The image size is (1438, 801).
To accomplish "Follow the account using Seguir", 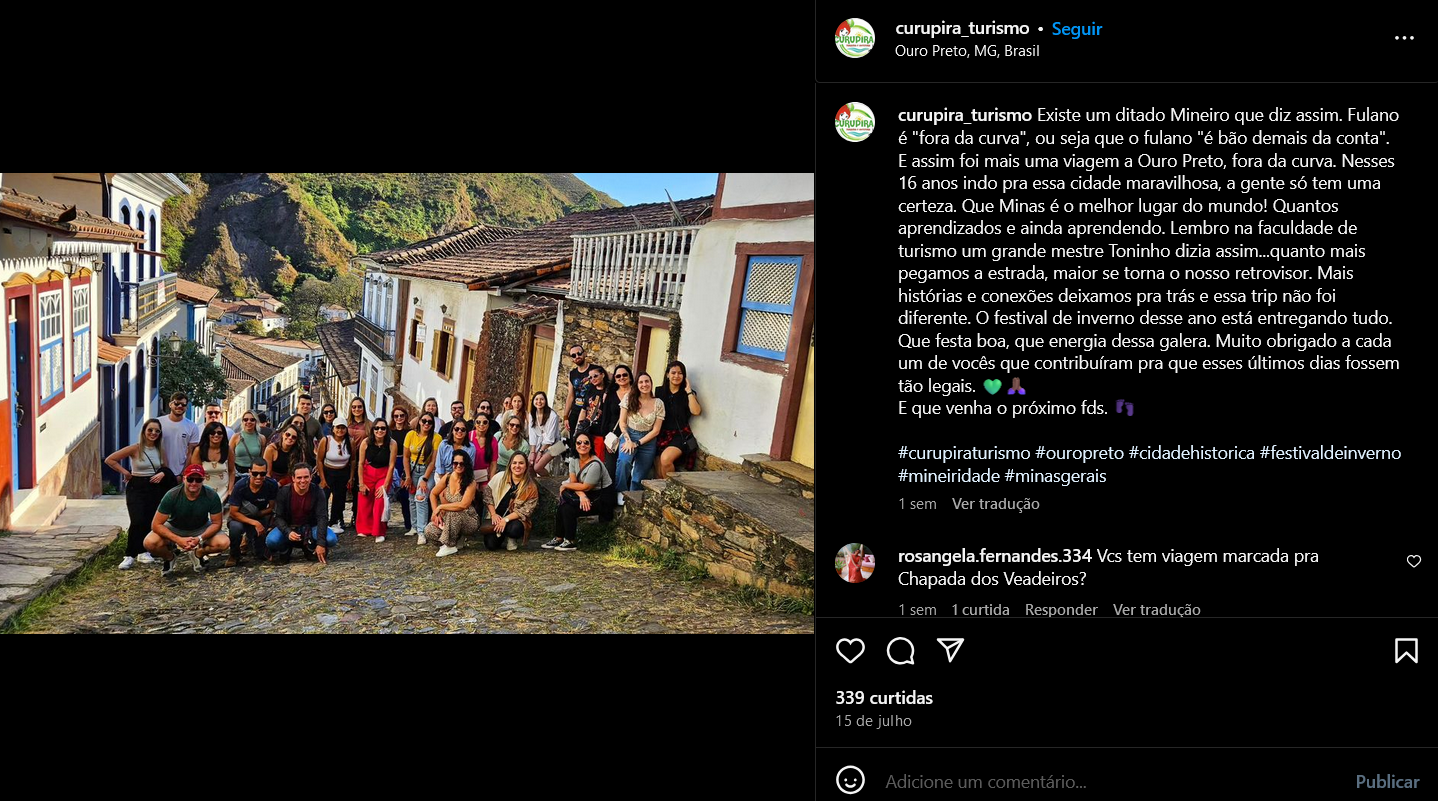I will 1077,29.
